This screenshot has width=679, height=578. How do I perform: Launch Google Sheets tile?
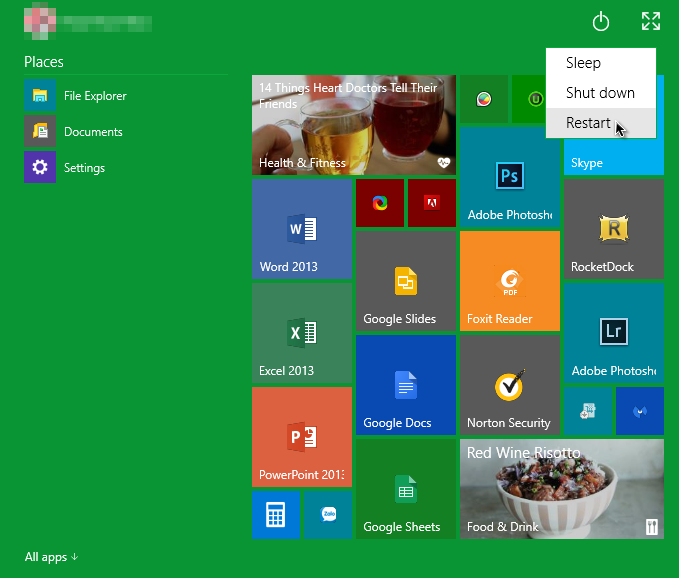[x=406, y=489]
